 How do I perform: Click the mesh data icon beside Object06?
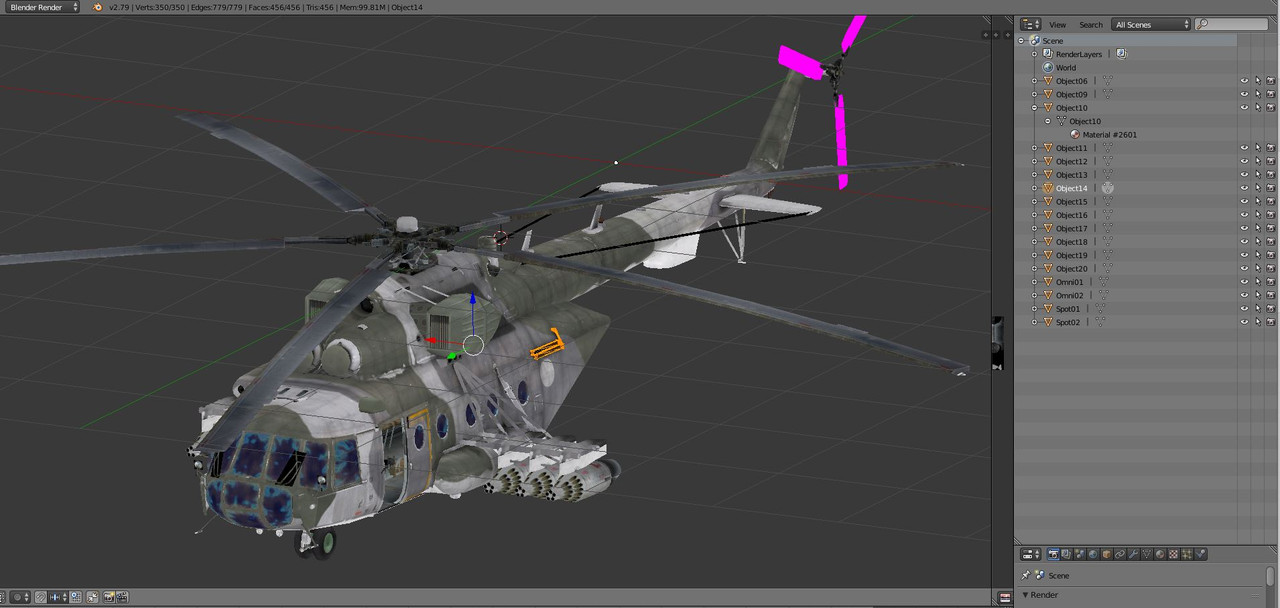[1108, 81]
